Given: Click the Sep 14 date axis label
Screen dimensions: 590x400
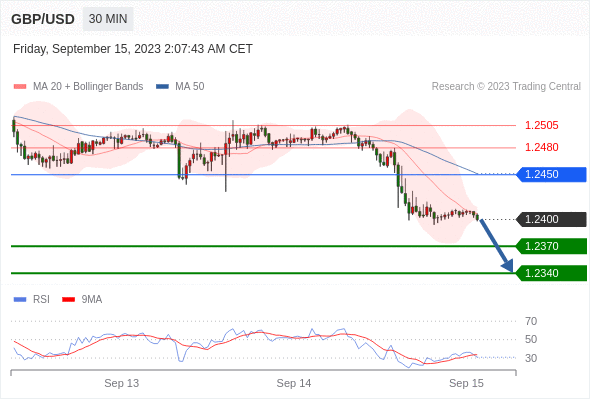Looking at the screenshot, I should coord(294,383).
